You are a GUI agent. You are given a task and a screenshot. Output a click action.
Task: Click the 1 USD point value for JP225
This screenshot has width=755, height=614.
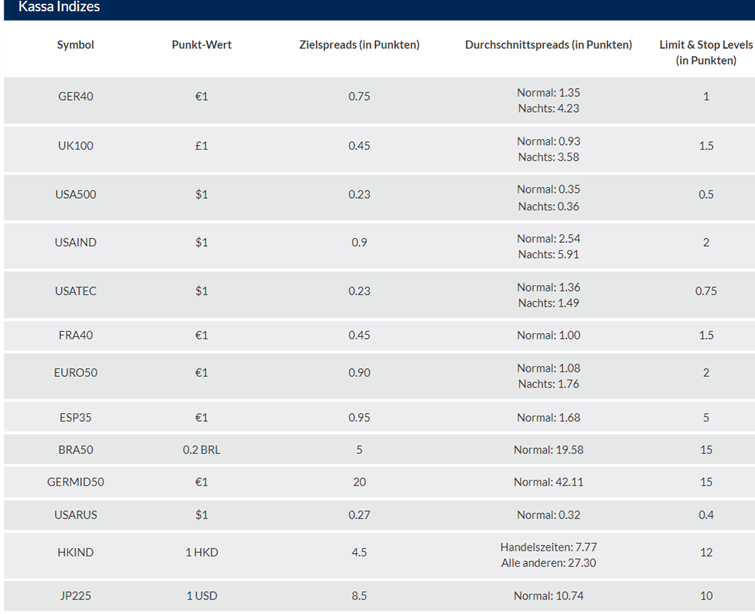coord(202,596)
